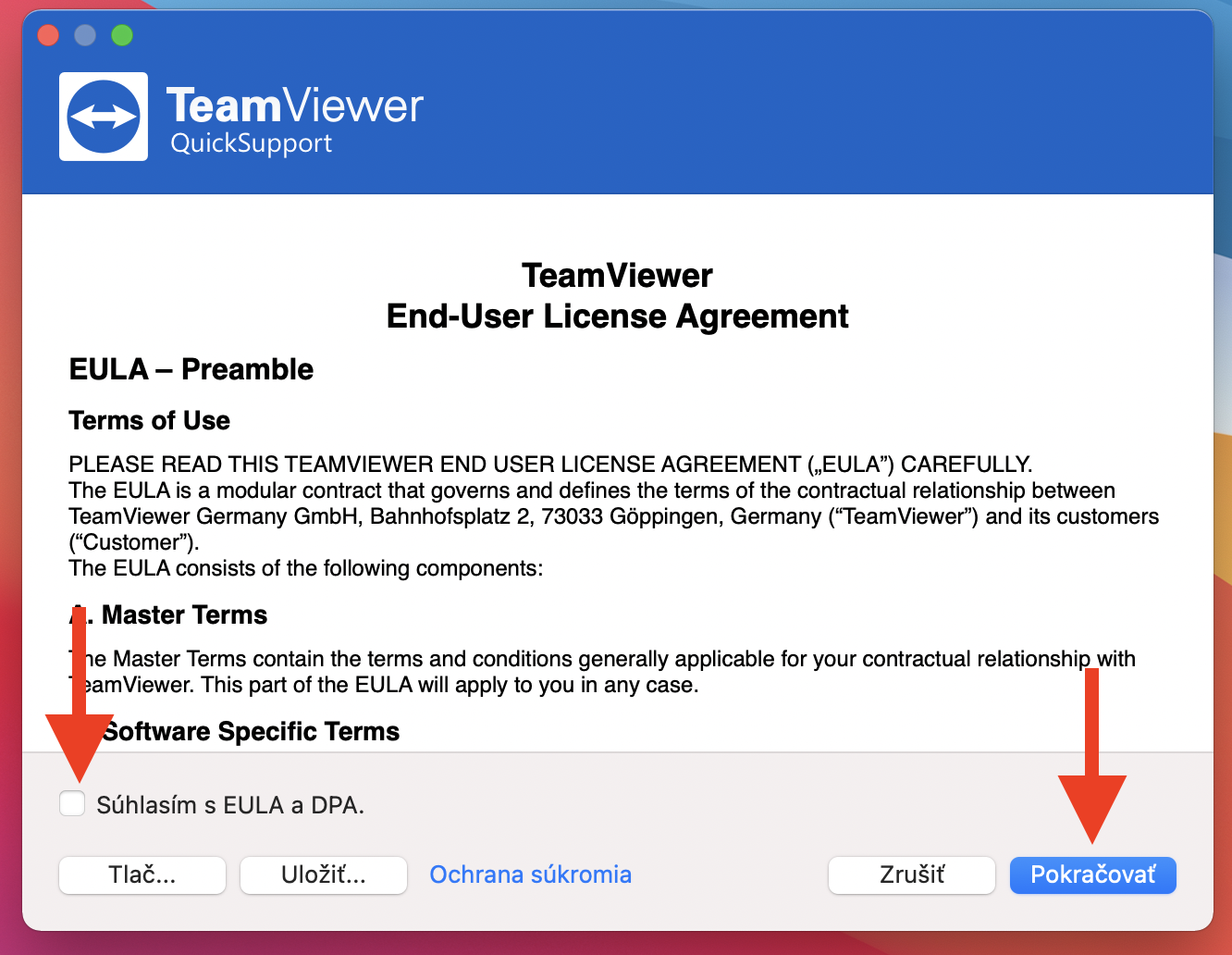Screen dimensions: 1232x955
Task: Click the Master Terms section heading
Action: [x=184, y=614]
